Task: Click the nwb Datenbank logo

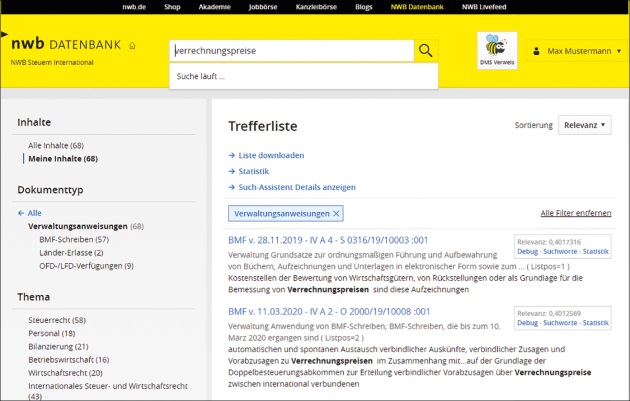Action: pyautogui.click(x=66, y=45)
